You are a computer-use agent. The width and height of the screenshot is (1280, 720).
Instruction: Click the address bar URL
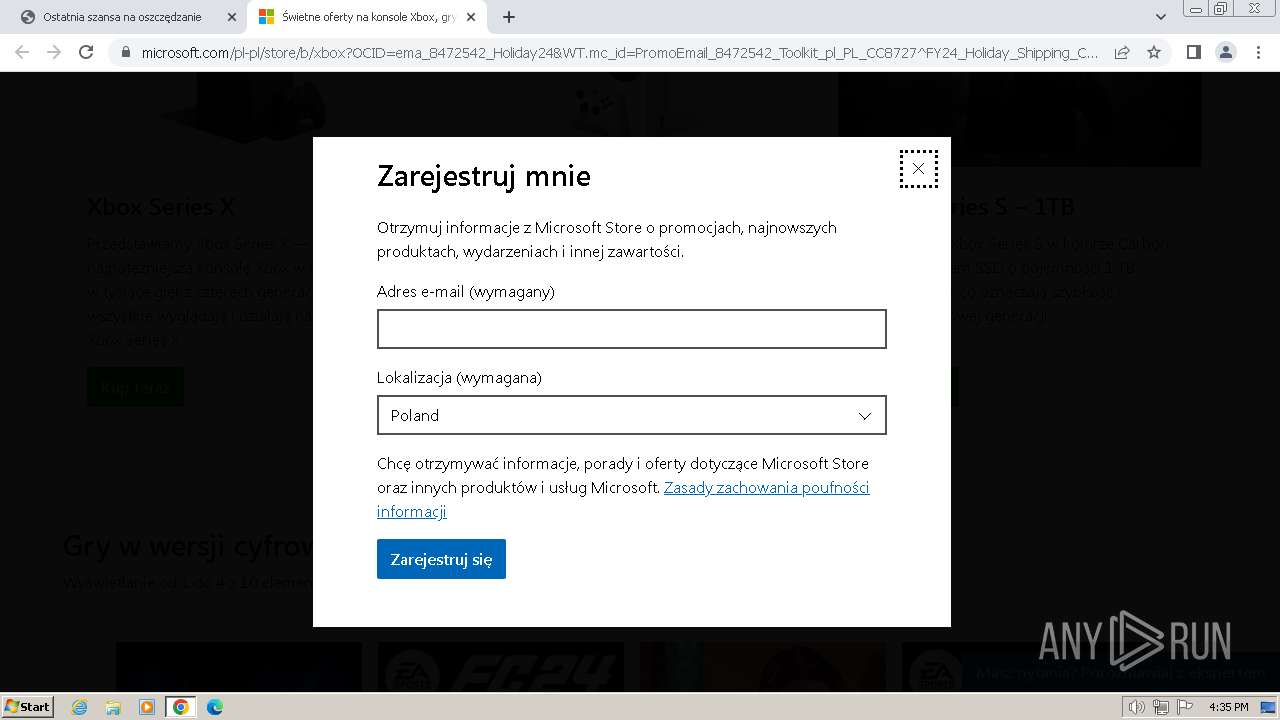619,52
